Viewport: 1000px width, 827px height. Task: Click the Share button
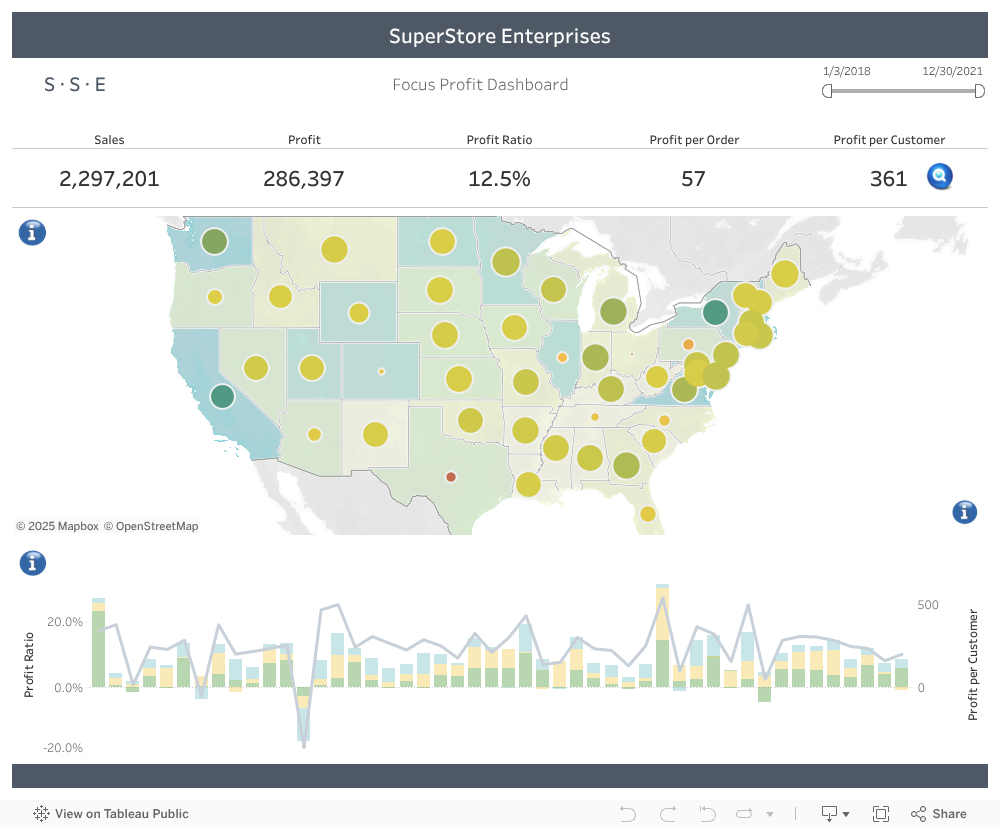pyautogui.click(x=939, y=813)
